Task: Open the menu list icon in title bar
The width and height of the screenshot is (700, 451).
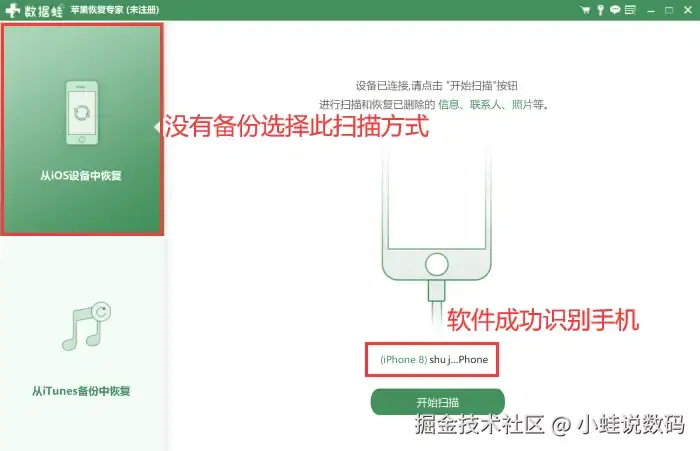Action: click(630, 9)
